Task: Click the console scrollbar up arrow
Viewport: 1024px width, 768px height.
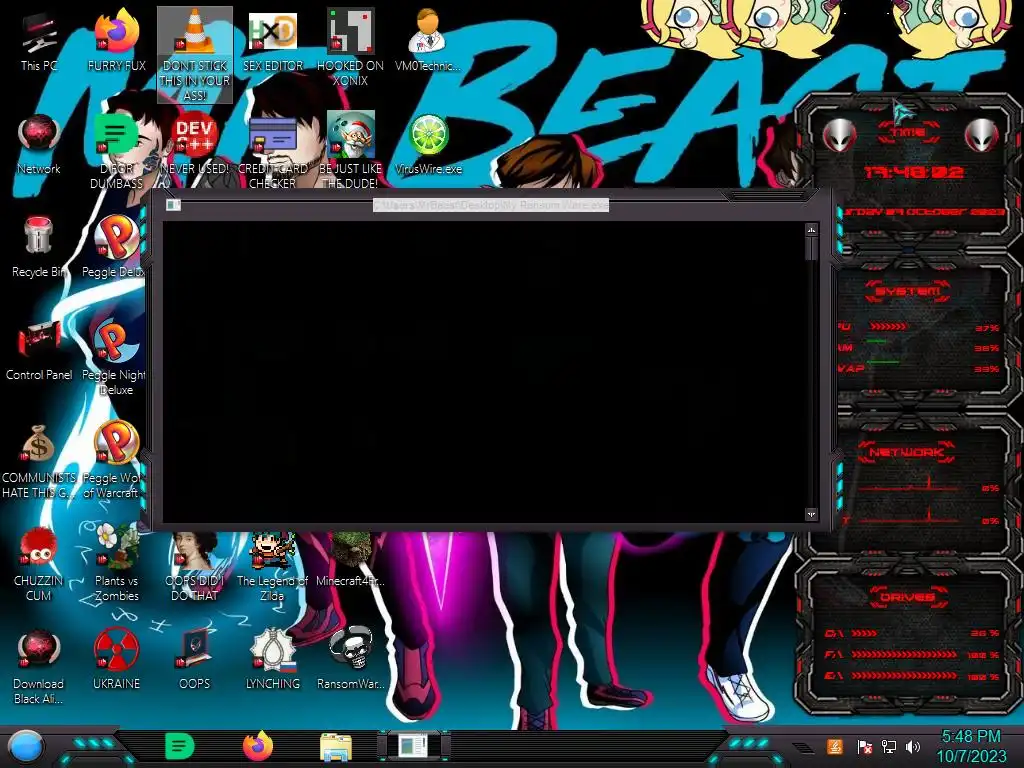Action: pyautogui.click(x=811, y=230)
